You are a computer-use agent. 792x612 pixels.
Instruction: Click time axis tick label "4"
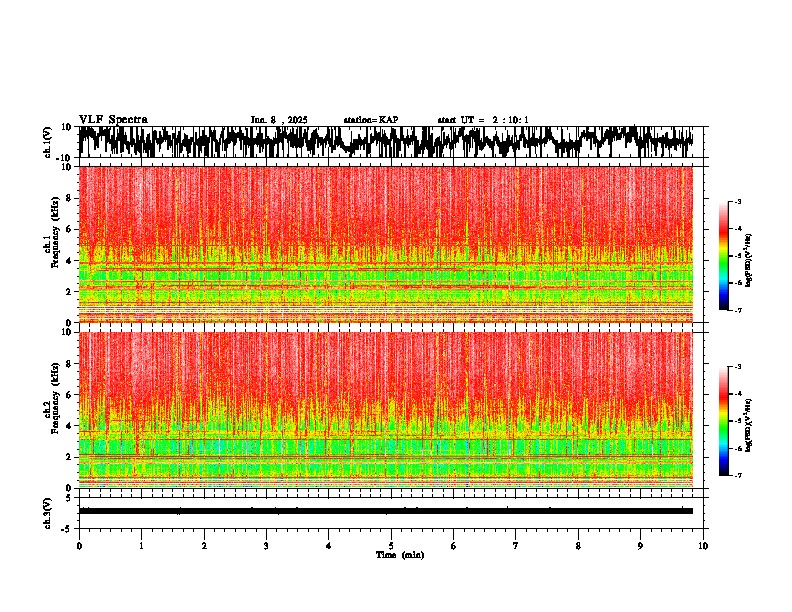pos(329,546)
